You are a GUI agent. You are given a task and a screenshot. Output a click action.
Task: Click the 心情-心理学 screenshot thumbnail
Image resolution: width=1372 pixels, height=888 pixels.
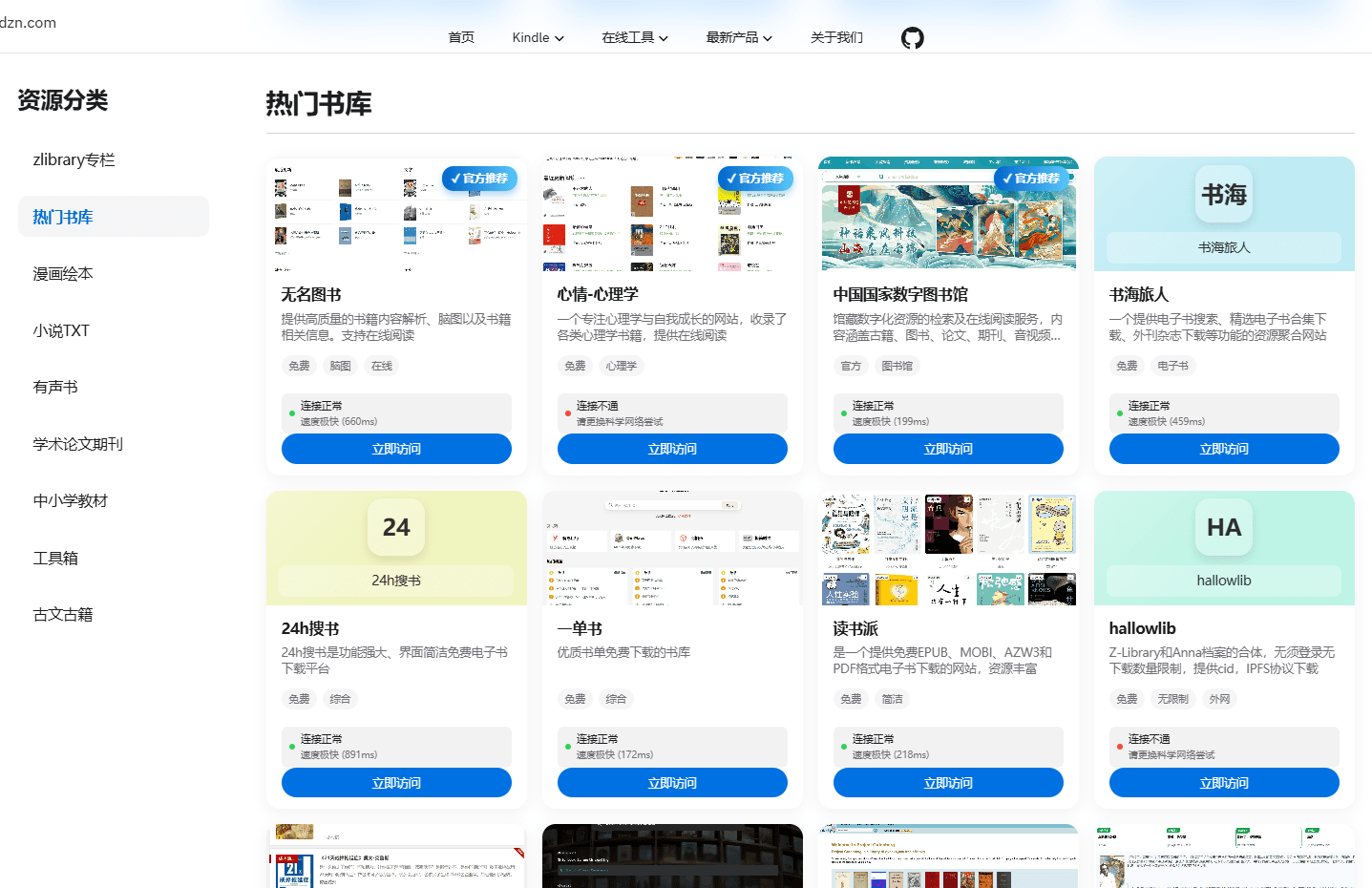[x=672, y=214]
